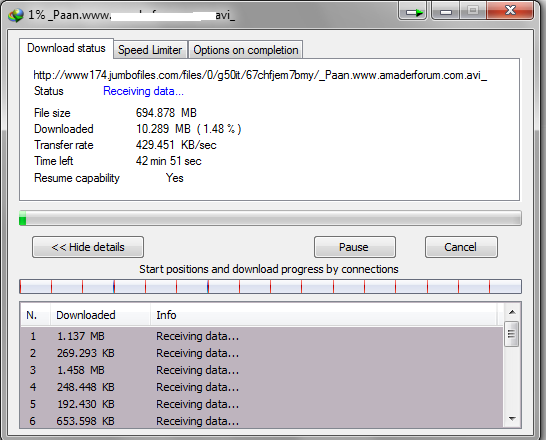Close the download window with X

click(x=510, y=11)
